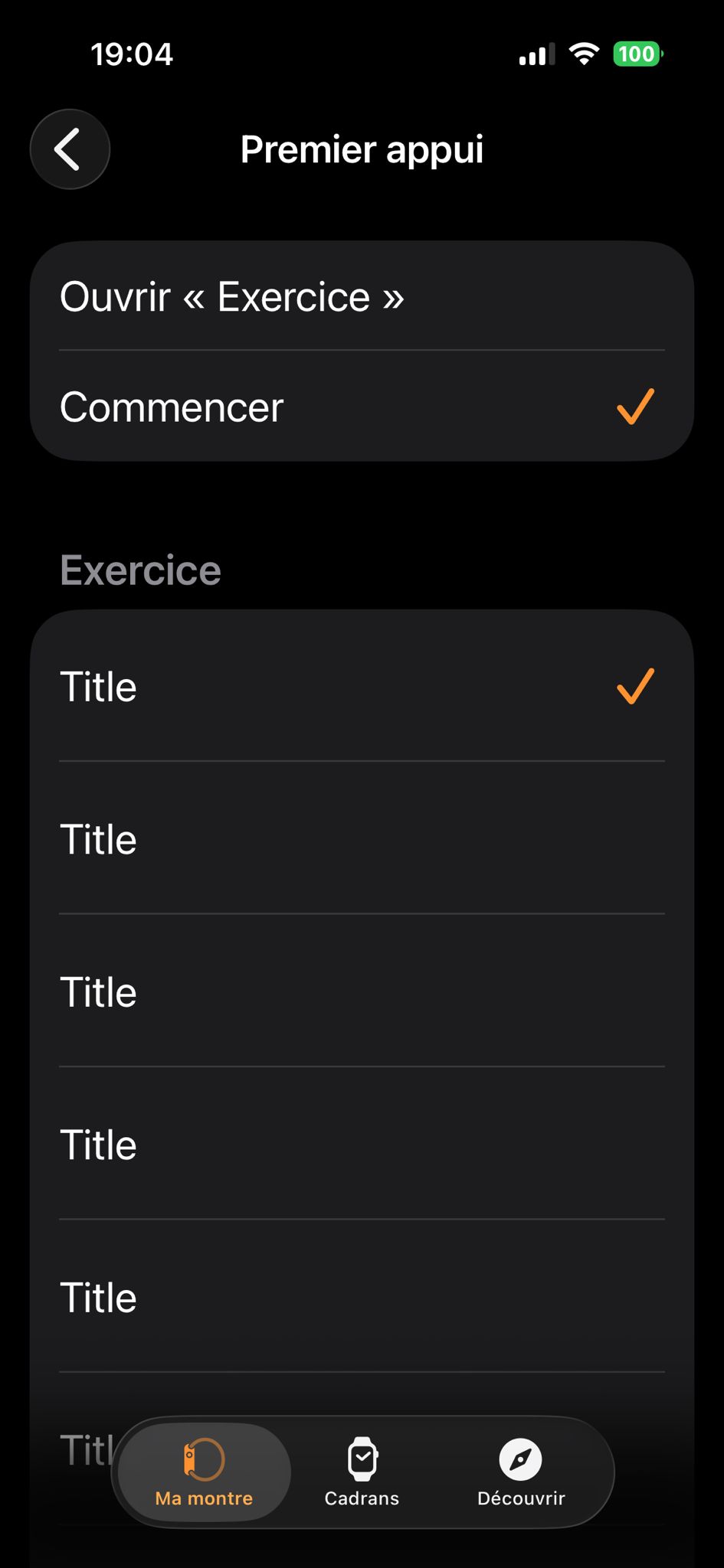Tap the compass icon above Découvrir
724x1568 pixels.
(x=521, y=1459)
